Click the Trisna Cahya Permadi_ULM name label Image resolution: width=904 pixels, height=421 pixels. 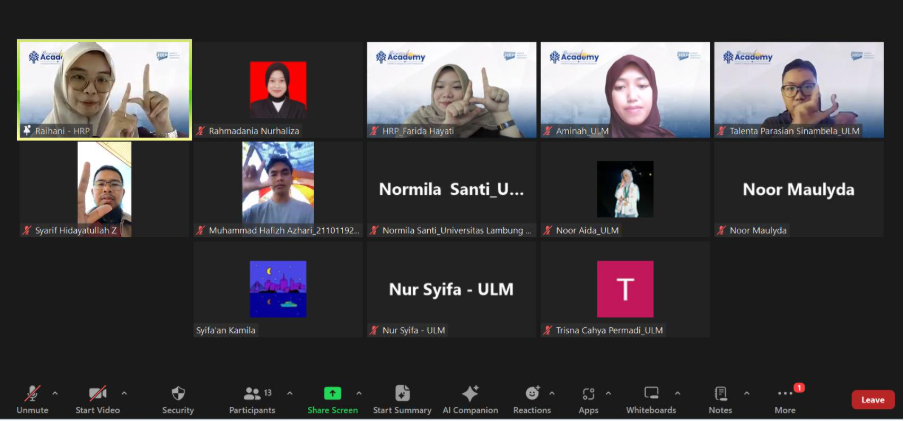click(609, 330)
